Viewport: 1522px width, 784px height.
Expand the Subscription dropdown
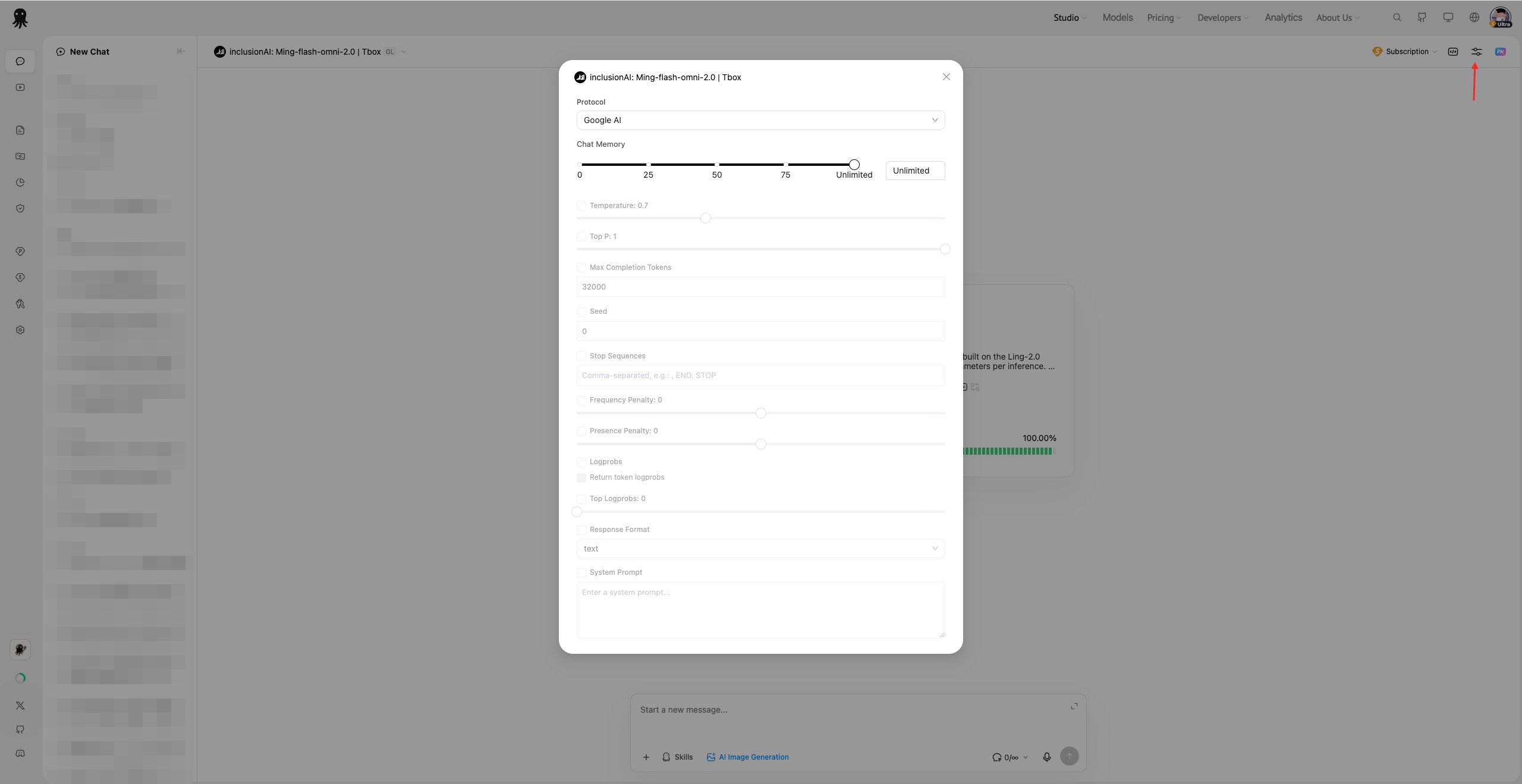[1404, 52]
